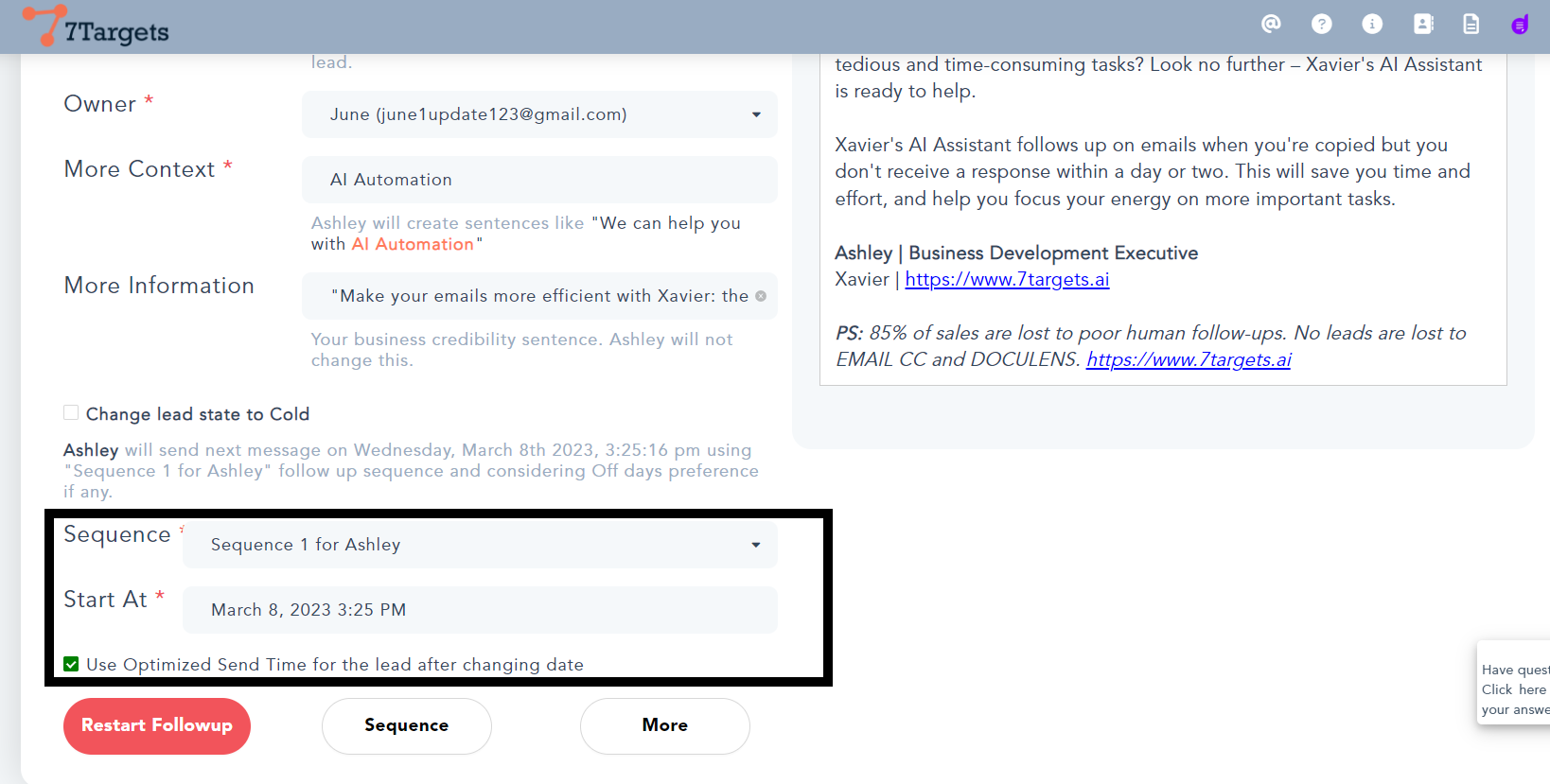The image size is (1550, 784).
Task: Click the @ email icon in header
Action: [x=1271, y=24]
